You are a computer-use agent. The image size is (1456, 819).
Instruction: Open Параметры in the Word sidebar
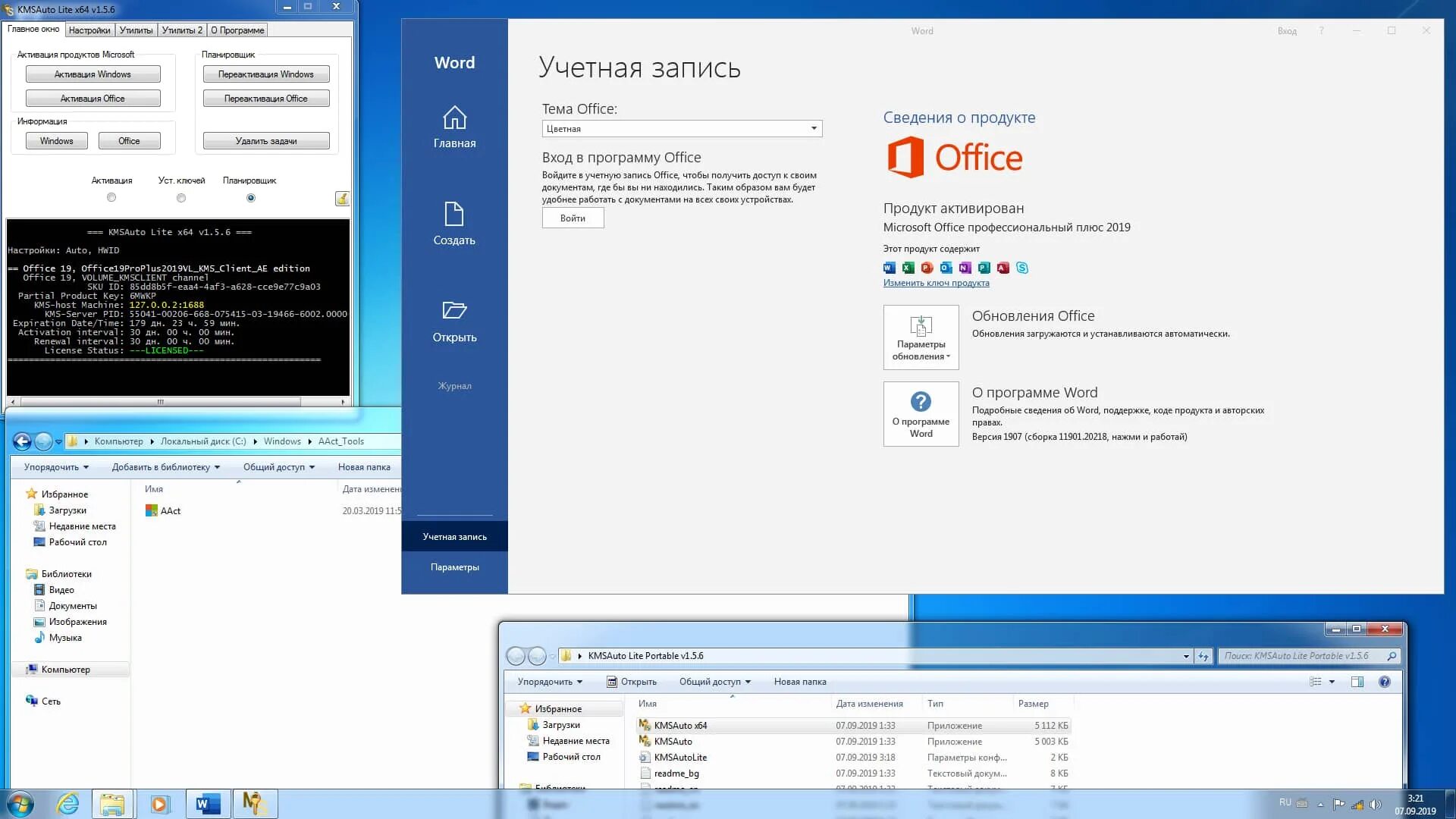coord(454,567)
